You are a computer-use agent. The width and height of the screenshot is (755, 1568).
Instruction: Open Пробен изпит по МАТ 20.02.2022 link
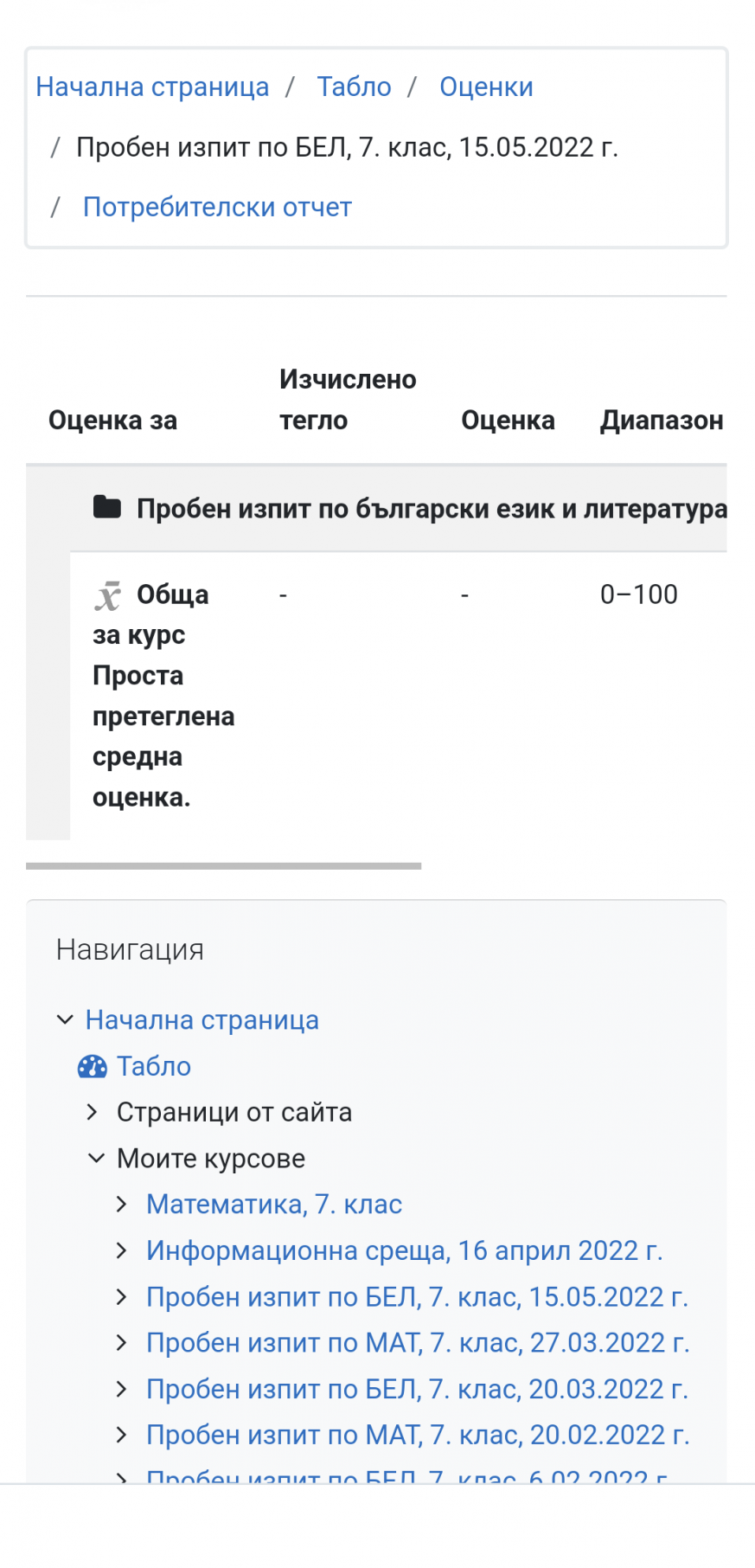[418, 1434]
